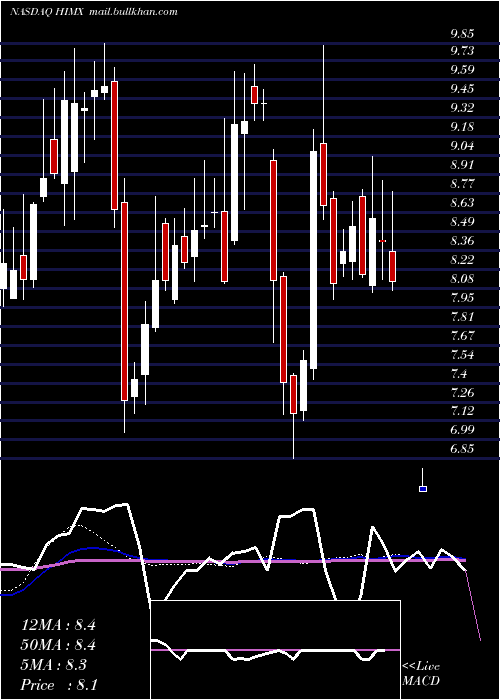
Task: Click the 9.45 price level label
Action: click(x=462, y=89)
